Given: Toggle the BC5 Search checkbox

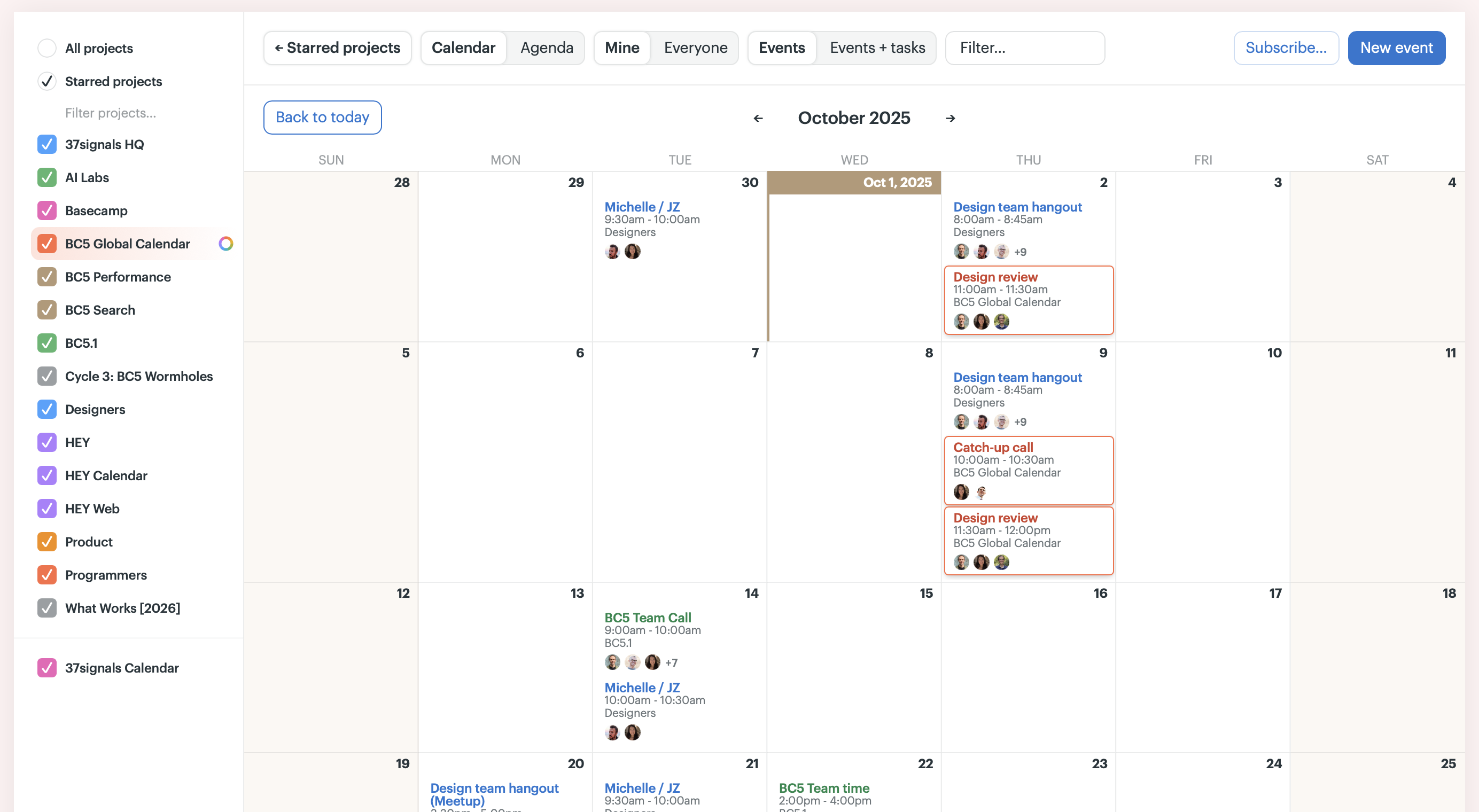Looking at the screenshot, I should click(47, 310).
